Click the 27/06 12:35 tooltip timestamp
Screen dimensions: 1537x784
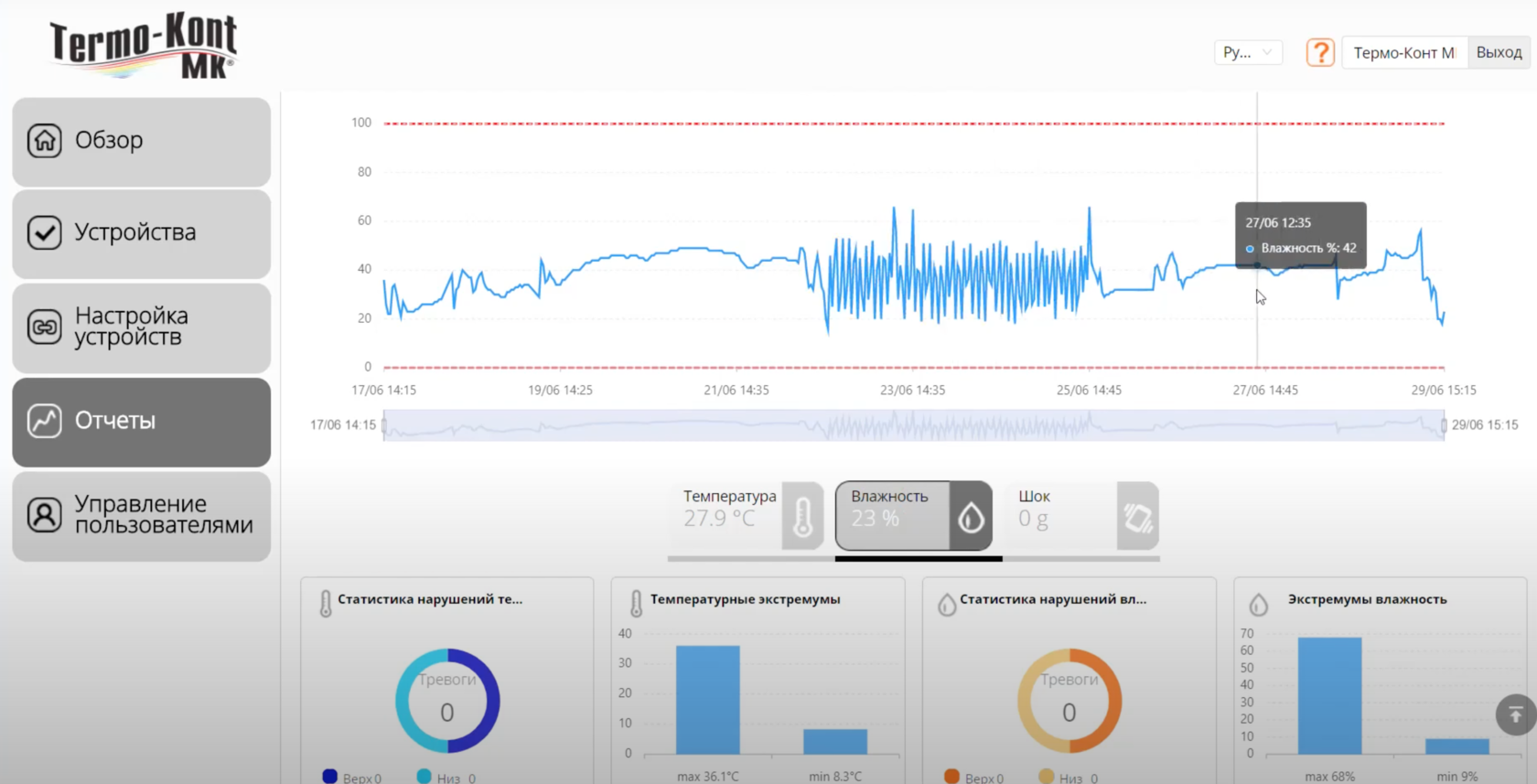pos(1278,222)
